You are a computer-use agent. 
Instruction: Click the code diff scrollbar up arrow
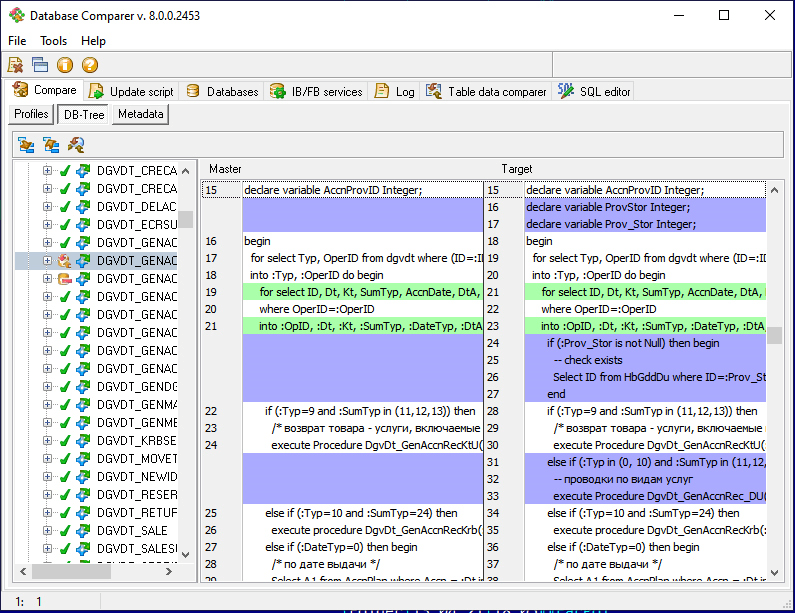774,190
